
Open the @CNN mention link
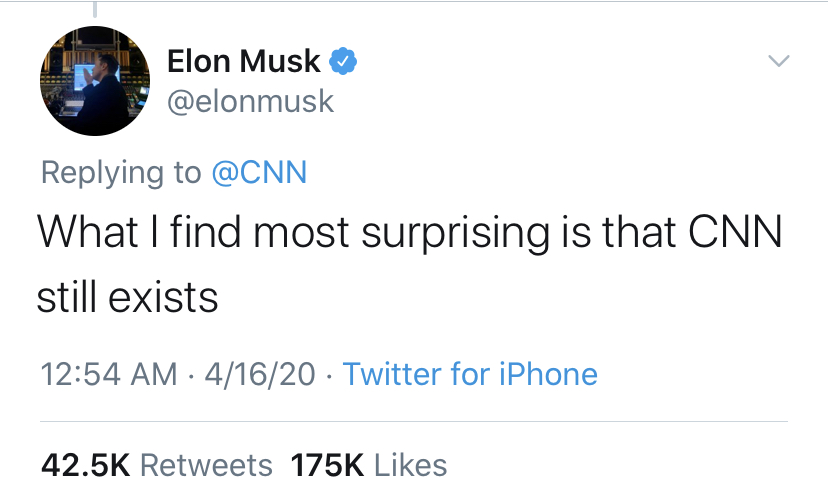point(258,172)
